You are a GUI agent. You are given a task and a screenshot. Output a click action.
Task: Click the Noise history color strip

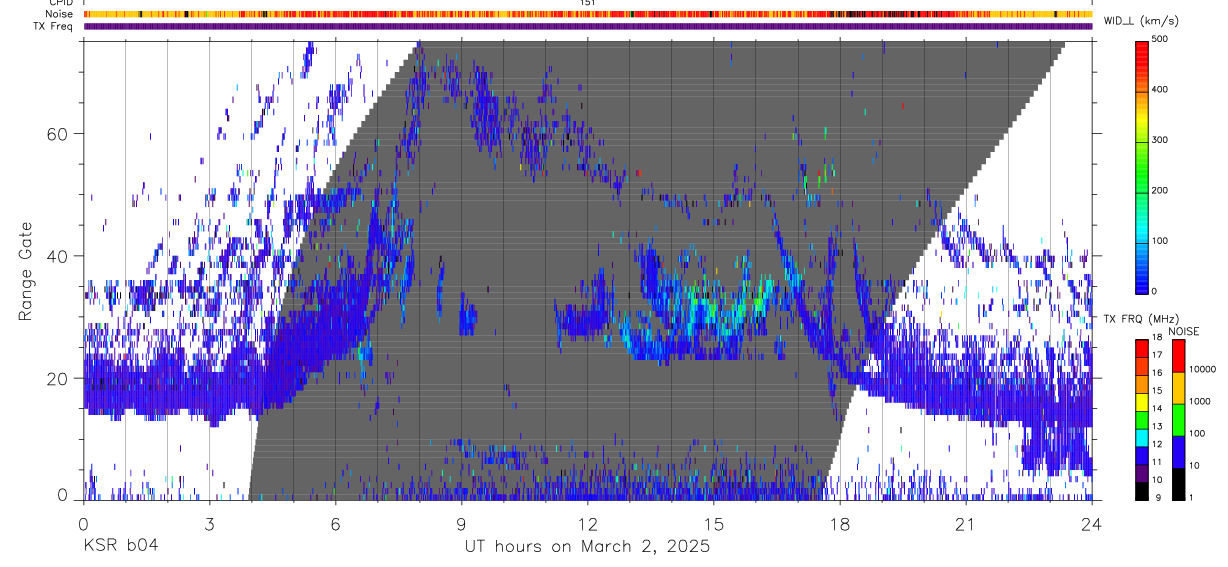588,14
